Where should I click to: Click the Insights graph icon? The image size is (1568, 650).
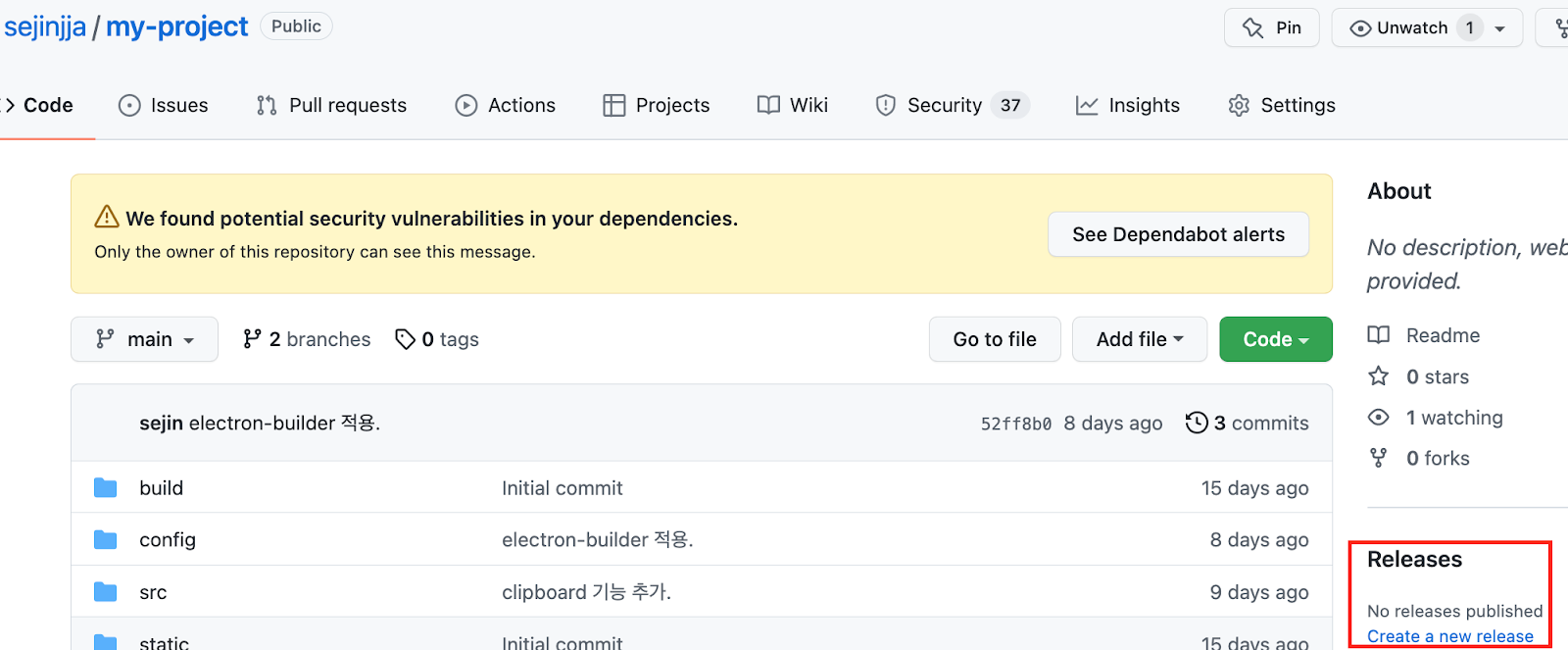tap(1087, 105)
